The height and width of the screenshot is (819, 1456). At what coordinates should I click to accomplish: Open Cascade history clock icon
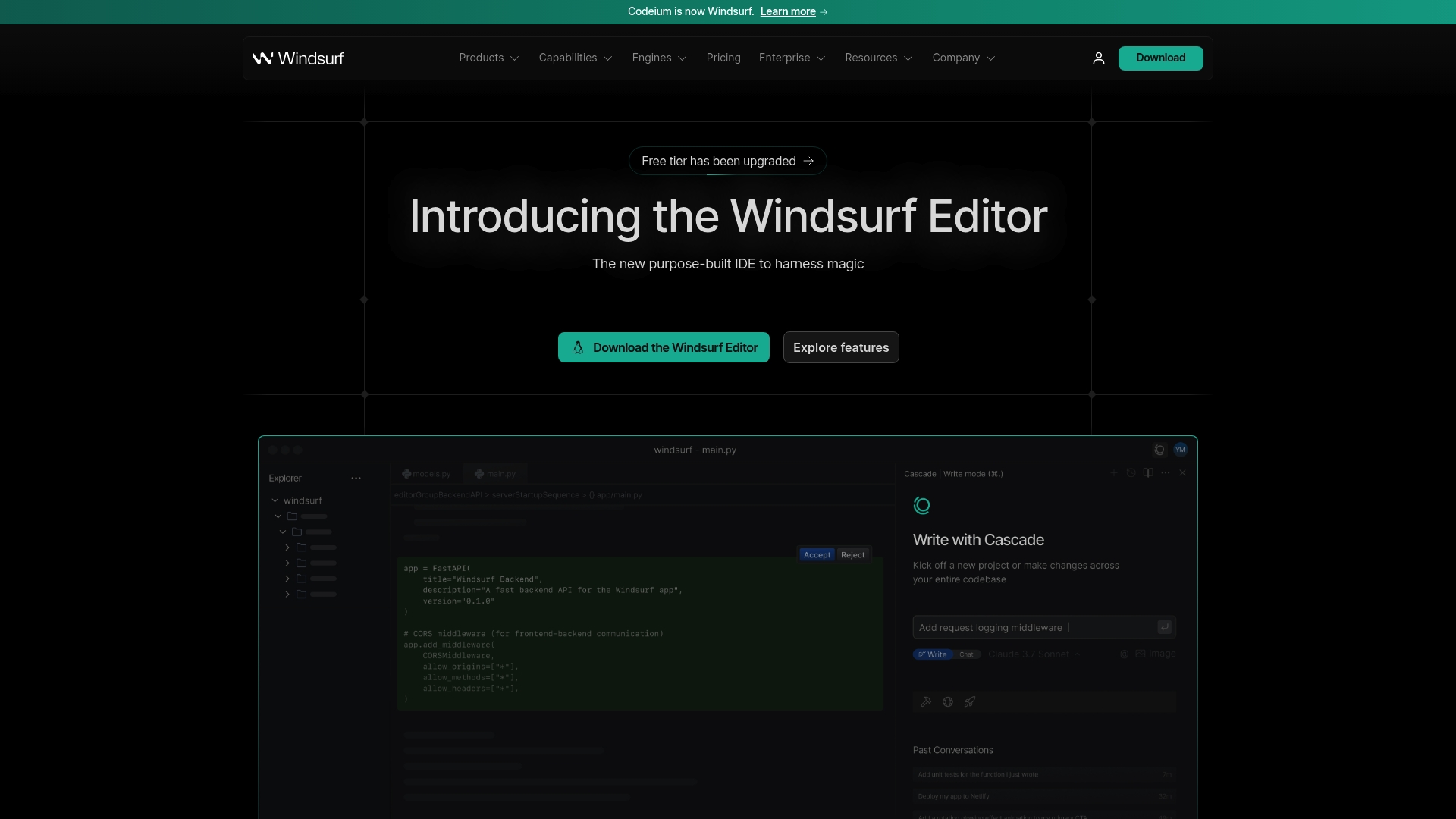pyautogui.click(x=1131, y=473)
